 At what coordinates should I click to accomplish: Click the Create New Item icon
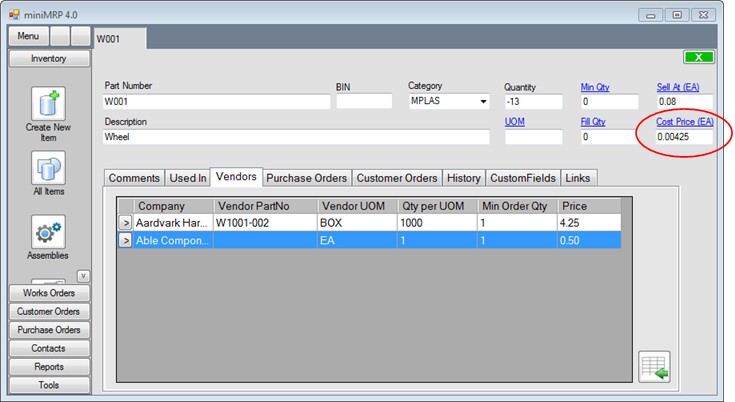click(48, 104)
